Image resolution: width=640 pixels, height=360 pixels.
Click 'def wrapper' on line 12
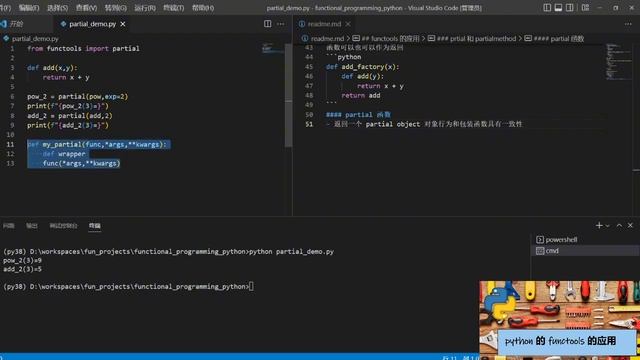point(64,154)
